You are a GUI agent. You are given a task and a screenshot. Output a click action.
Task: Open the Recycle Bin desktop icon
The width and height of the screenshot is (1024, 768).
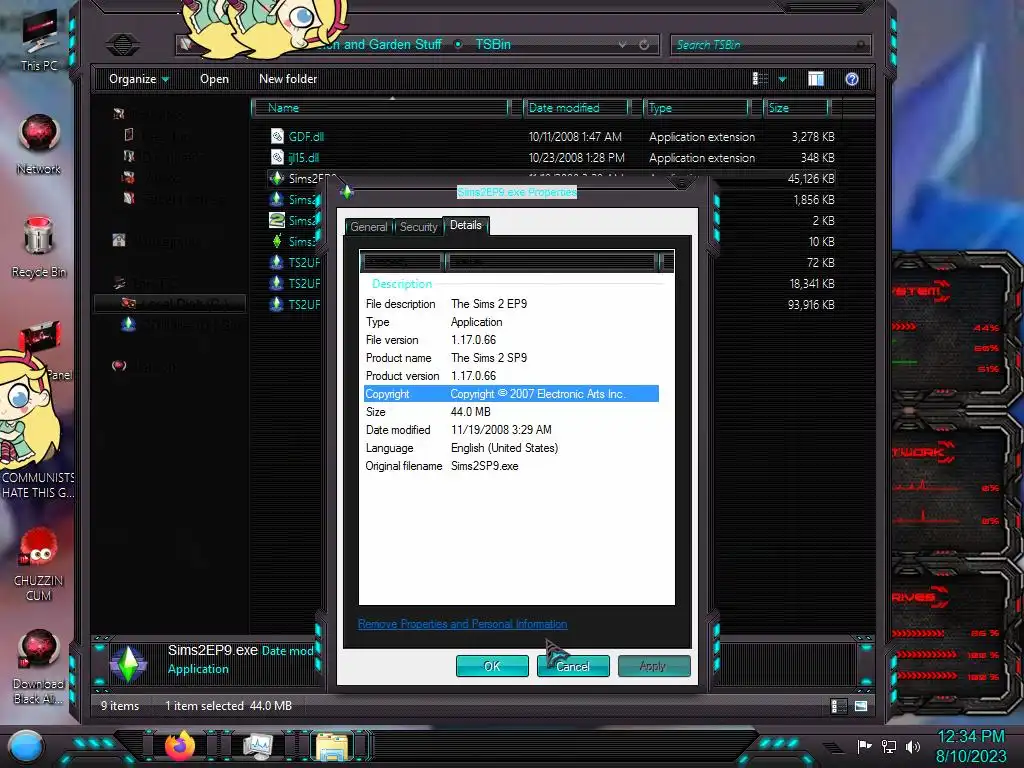coord(39,247)
